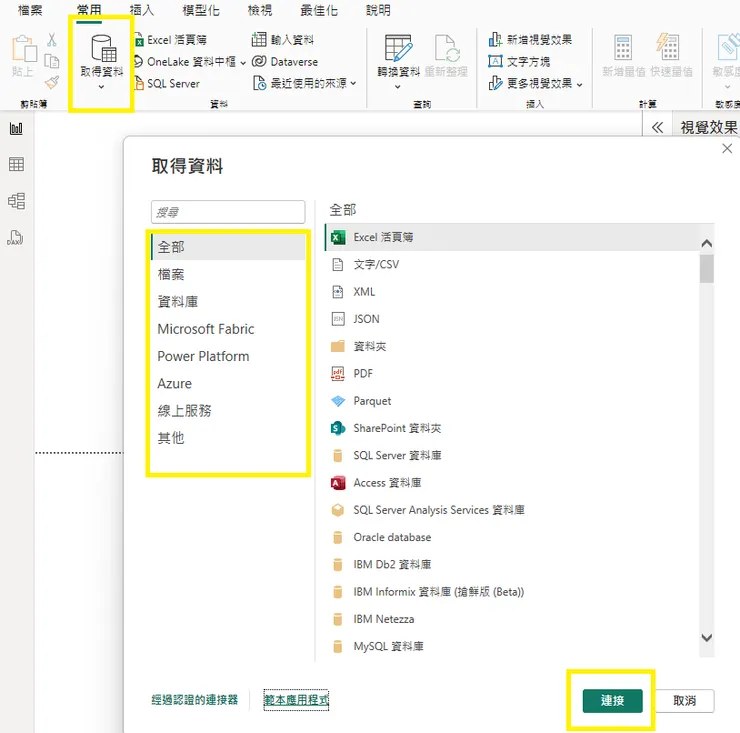Expand the 取得資料 dropdown arrow
This screenshot has height=733, width=740.
[x=101, y=87]
